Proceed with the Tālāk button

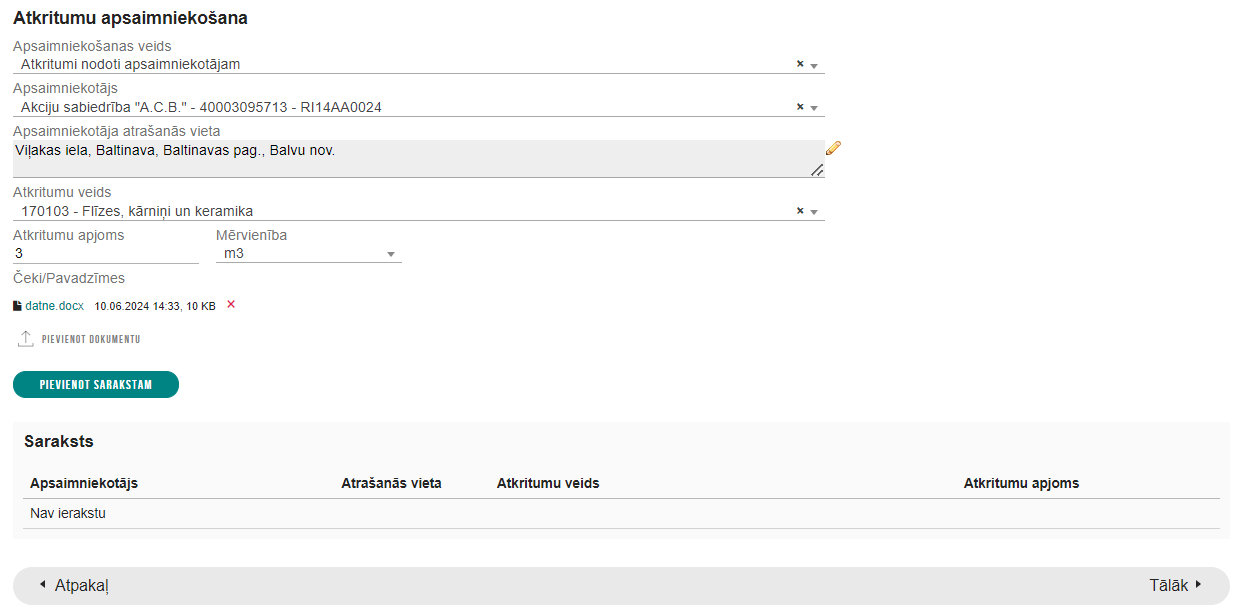pos(1175,585)
